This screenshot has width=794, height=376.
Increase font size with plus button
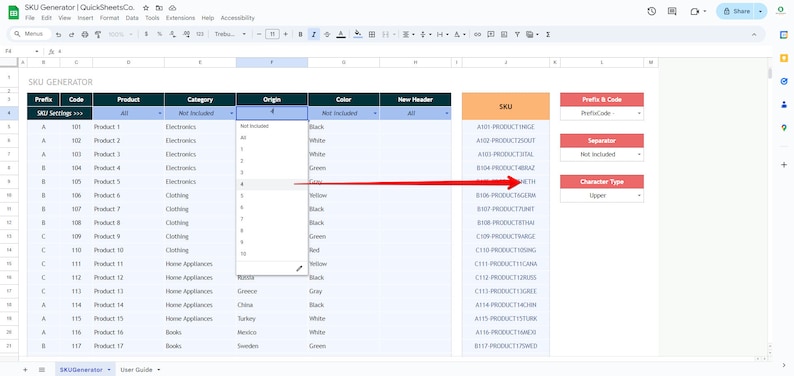click(286, 34)
